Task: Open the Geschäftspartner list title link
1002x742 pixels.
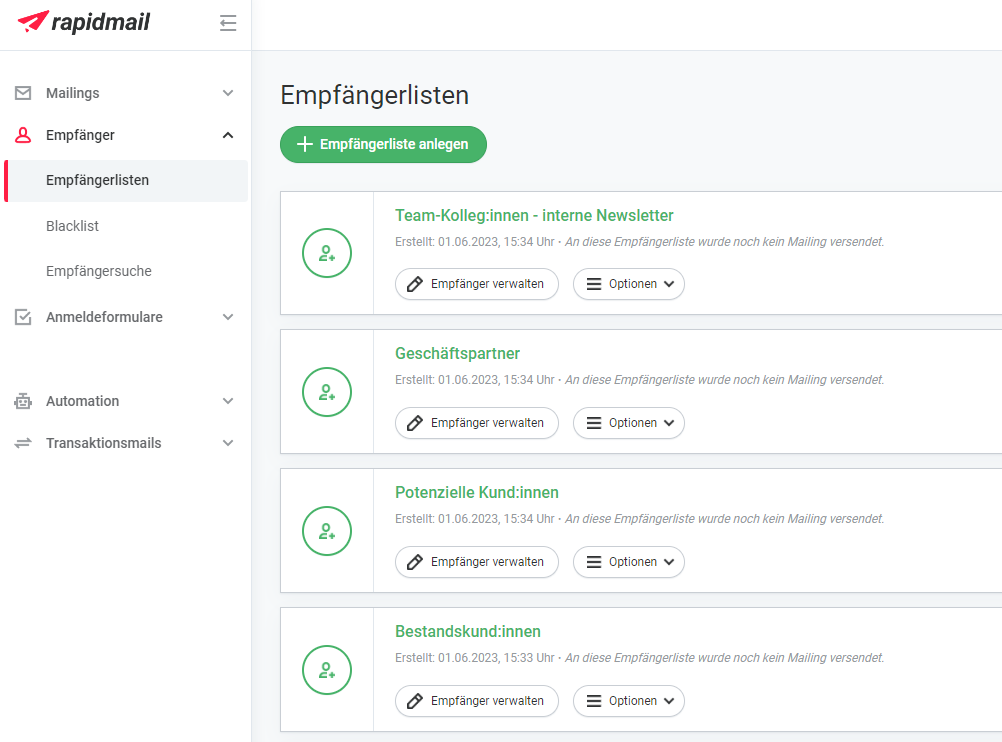Action: pyautogui.click(x=457, y=354)
